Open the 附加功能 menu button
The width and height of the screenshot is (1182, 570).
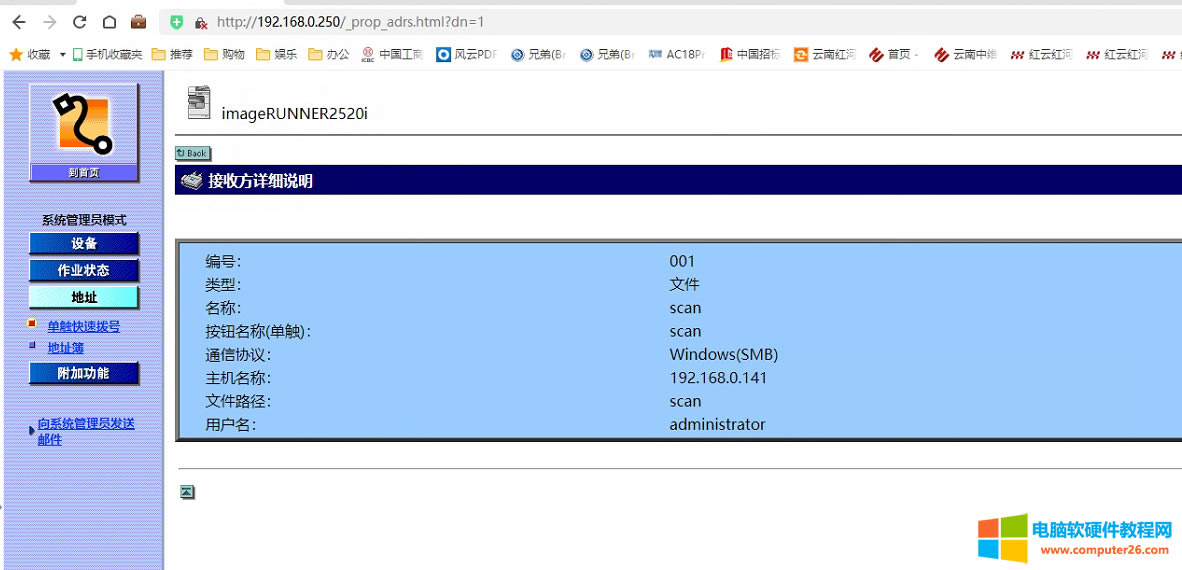pos(84,373)
